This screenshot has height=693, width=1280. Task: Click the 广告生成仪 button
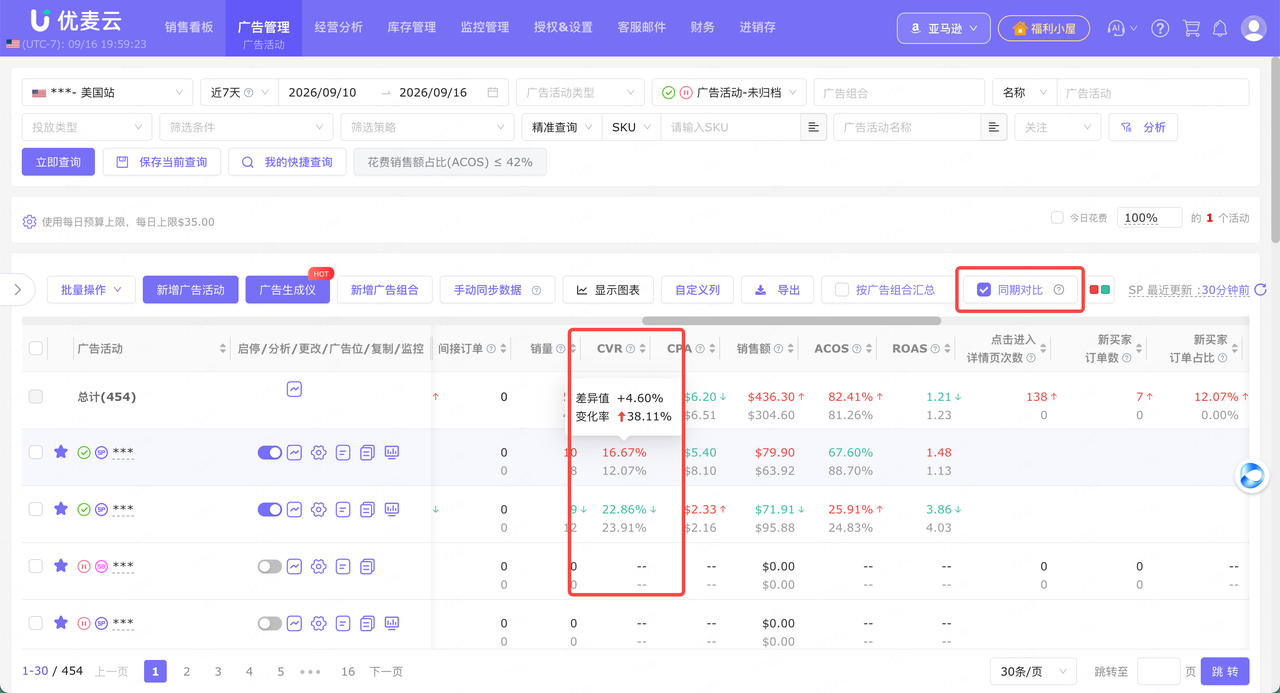point(287,290)
